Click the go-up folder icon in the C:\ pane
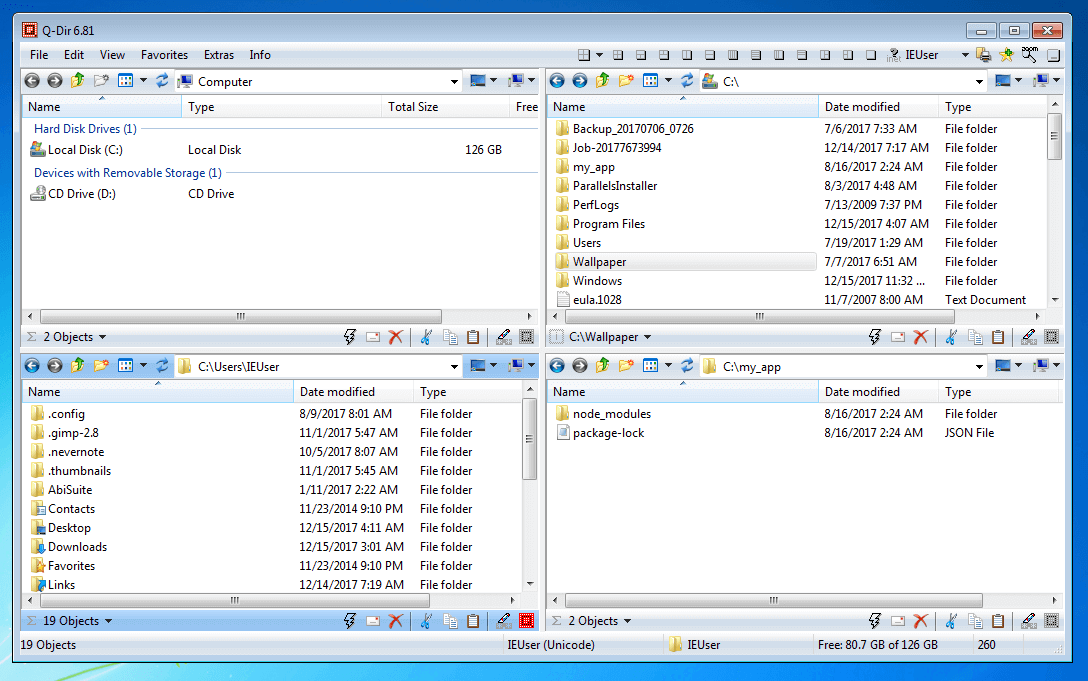The image size is (1088, 681). tap(602, 81)
